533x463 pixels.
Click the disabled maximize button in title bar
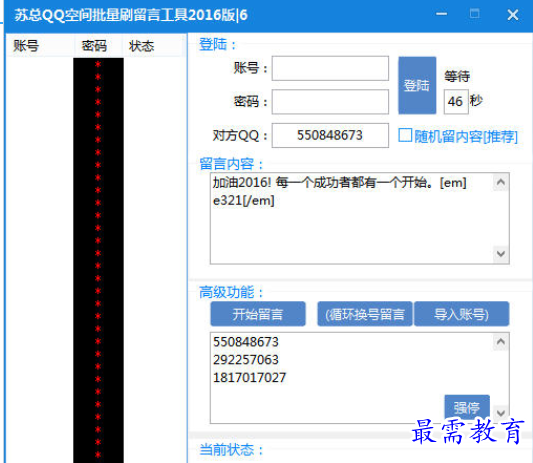(475, 14)
